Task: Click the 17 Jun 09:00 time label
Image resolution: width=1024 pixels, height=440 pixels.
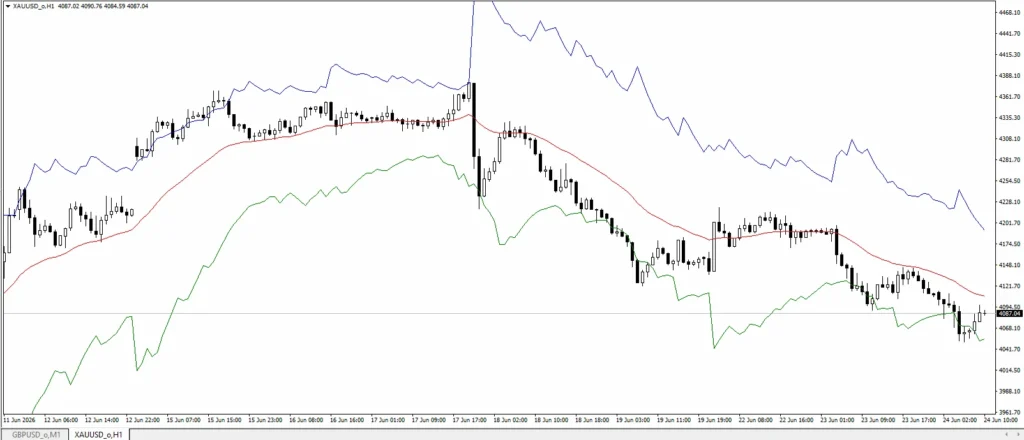Action: tap(430, 420)
